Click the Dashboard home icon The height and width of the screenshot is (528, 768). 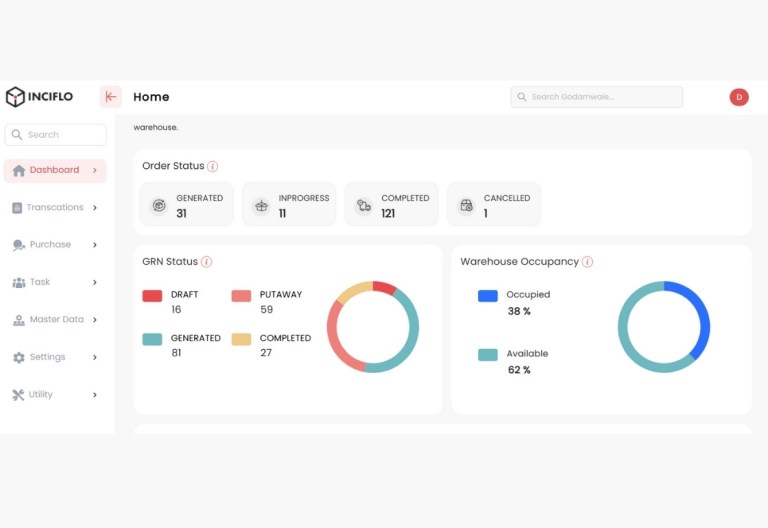[19, 170]
